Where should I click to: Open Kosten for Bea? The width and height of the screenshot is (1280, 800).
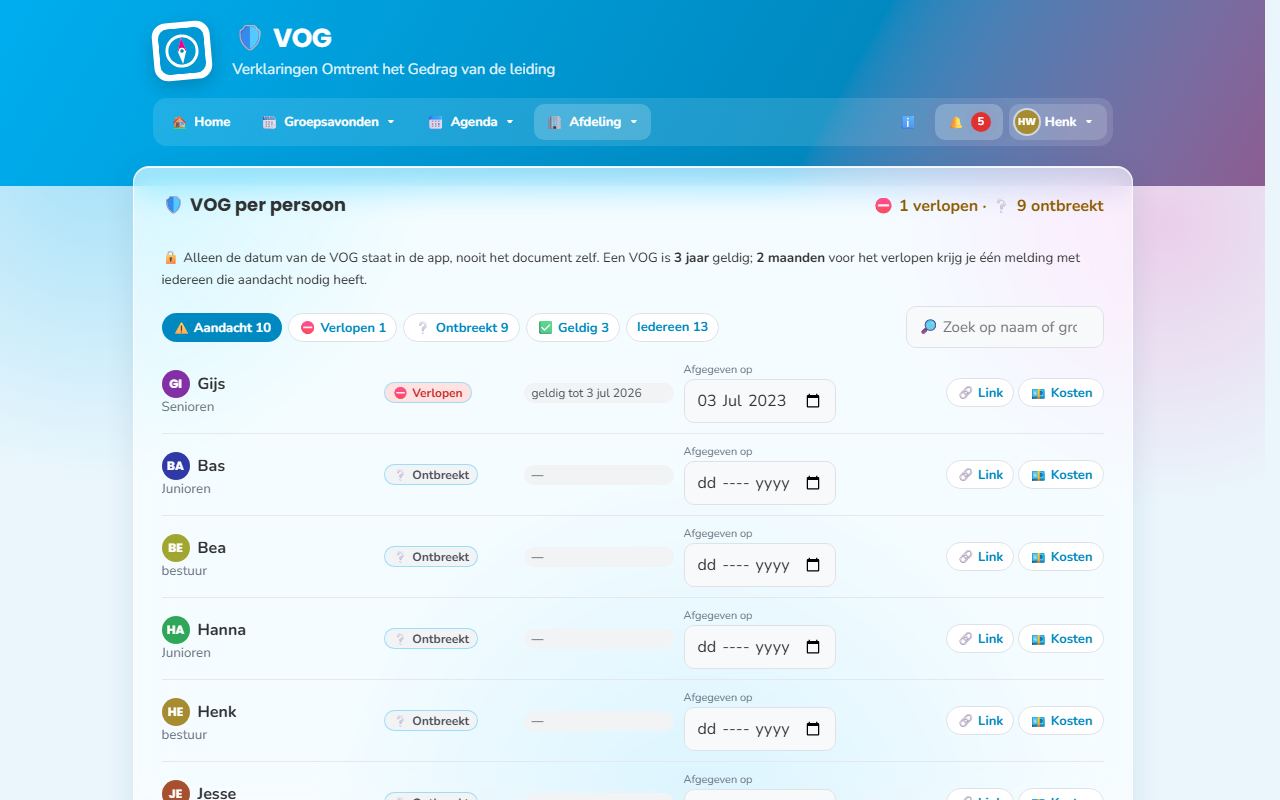coord(1061,557)
